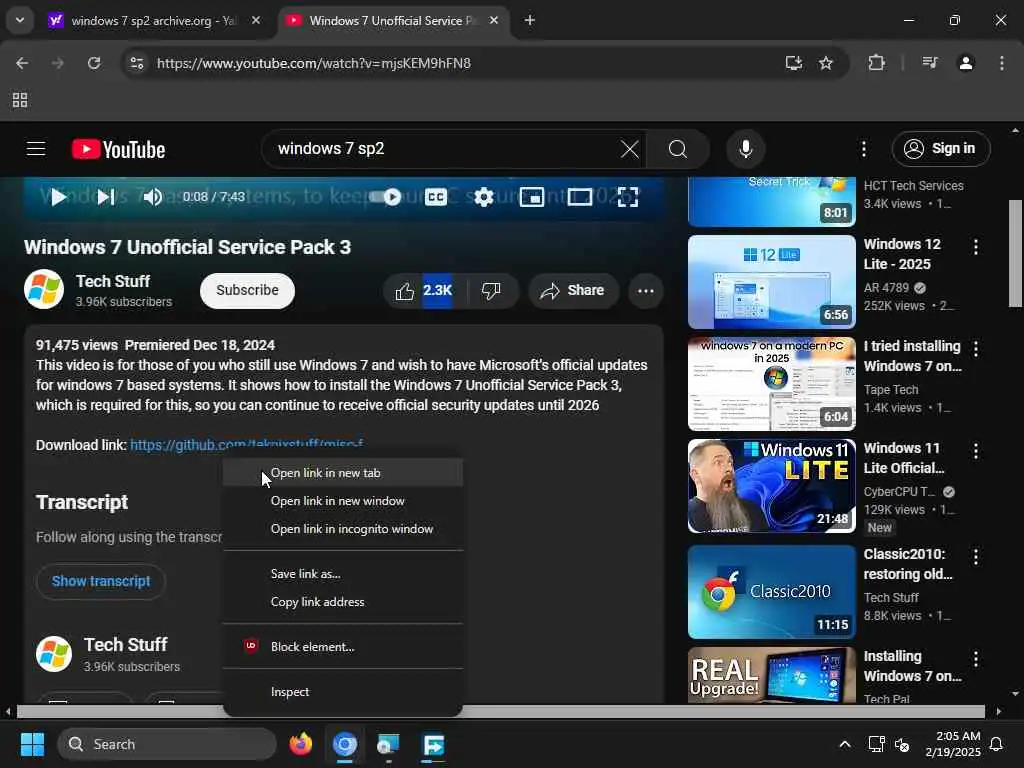Open media controls icon in toolbar
The width and height of the screenshot is (1024, 768).
click(x=930, y=63)
